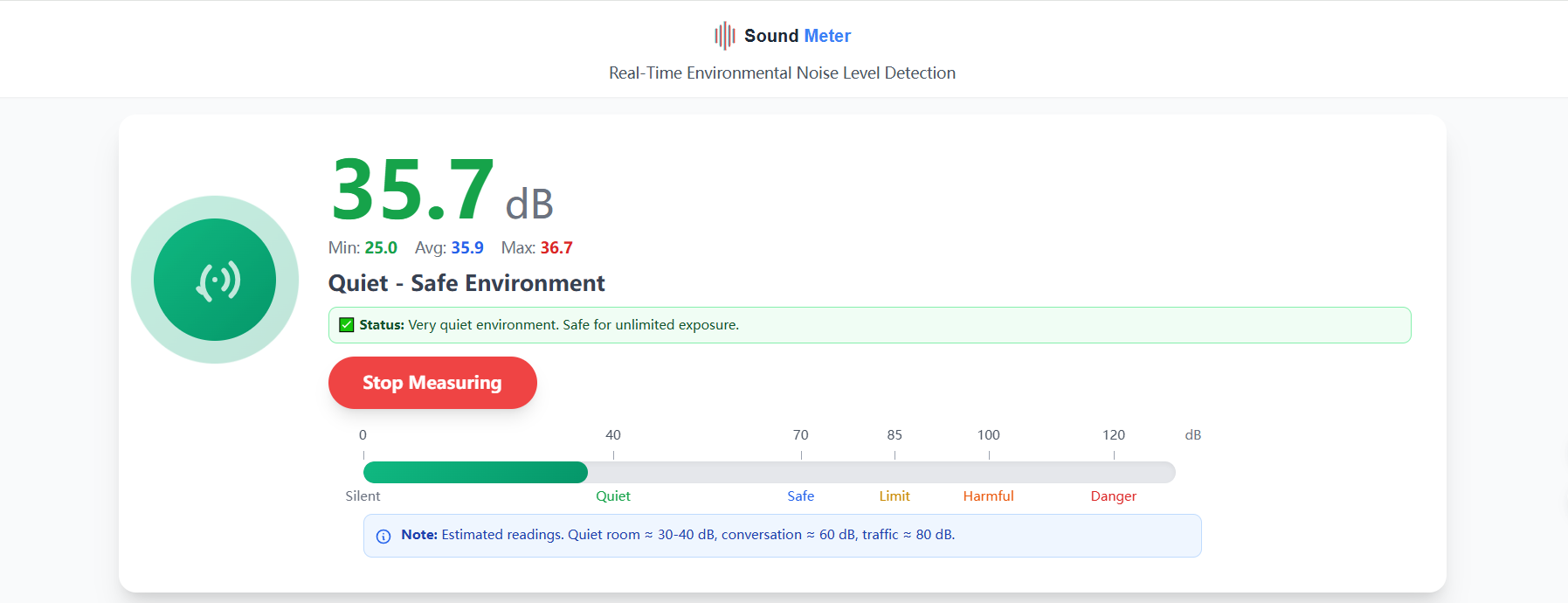Click the info icon beside Note
The width and height of the screenshot is (1568, 603).
[x=383, y=537]
